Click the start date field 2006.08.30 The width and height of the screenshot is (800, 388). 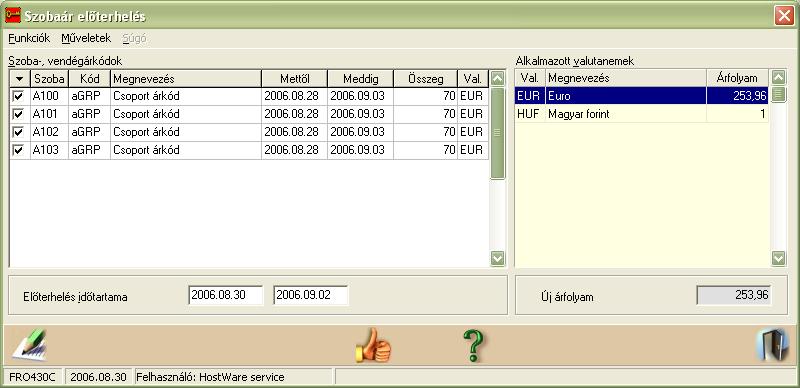click(x=226, y=296)
